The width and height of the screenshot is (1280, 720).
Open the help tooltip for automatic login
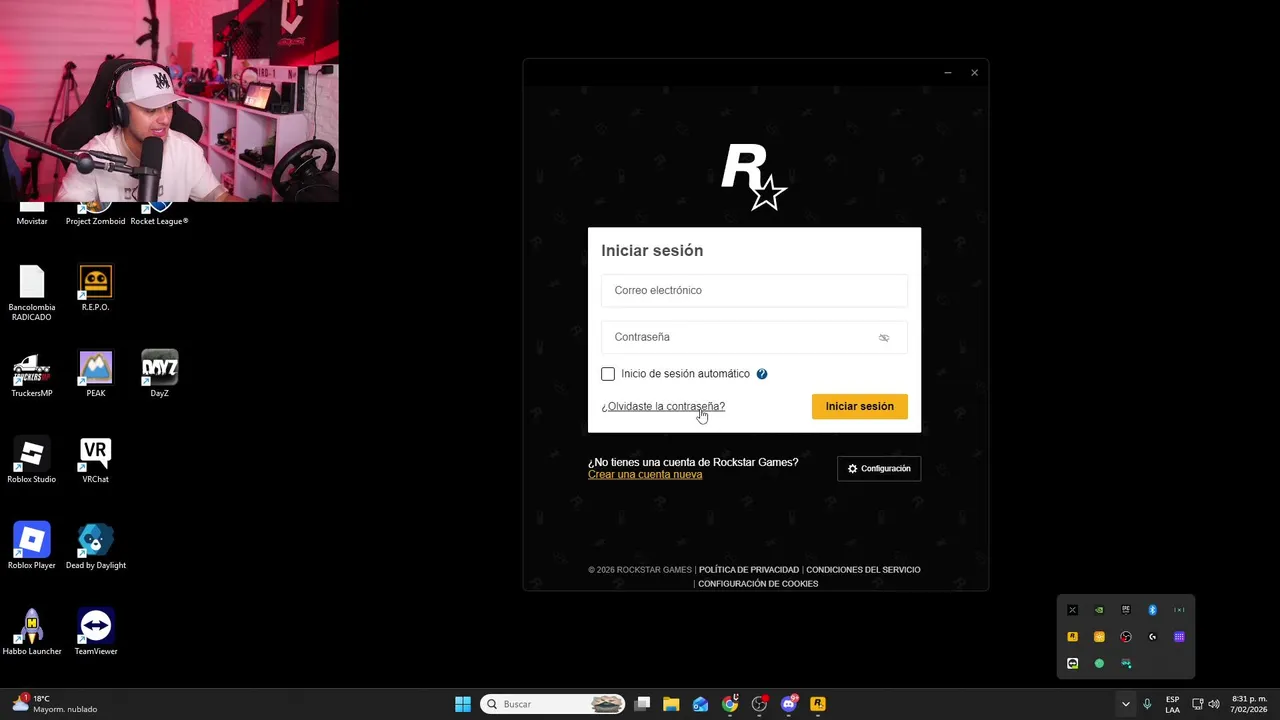click(762, 374)
